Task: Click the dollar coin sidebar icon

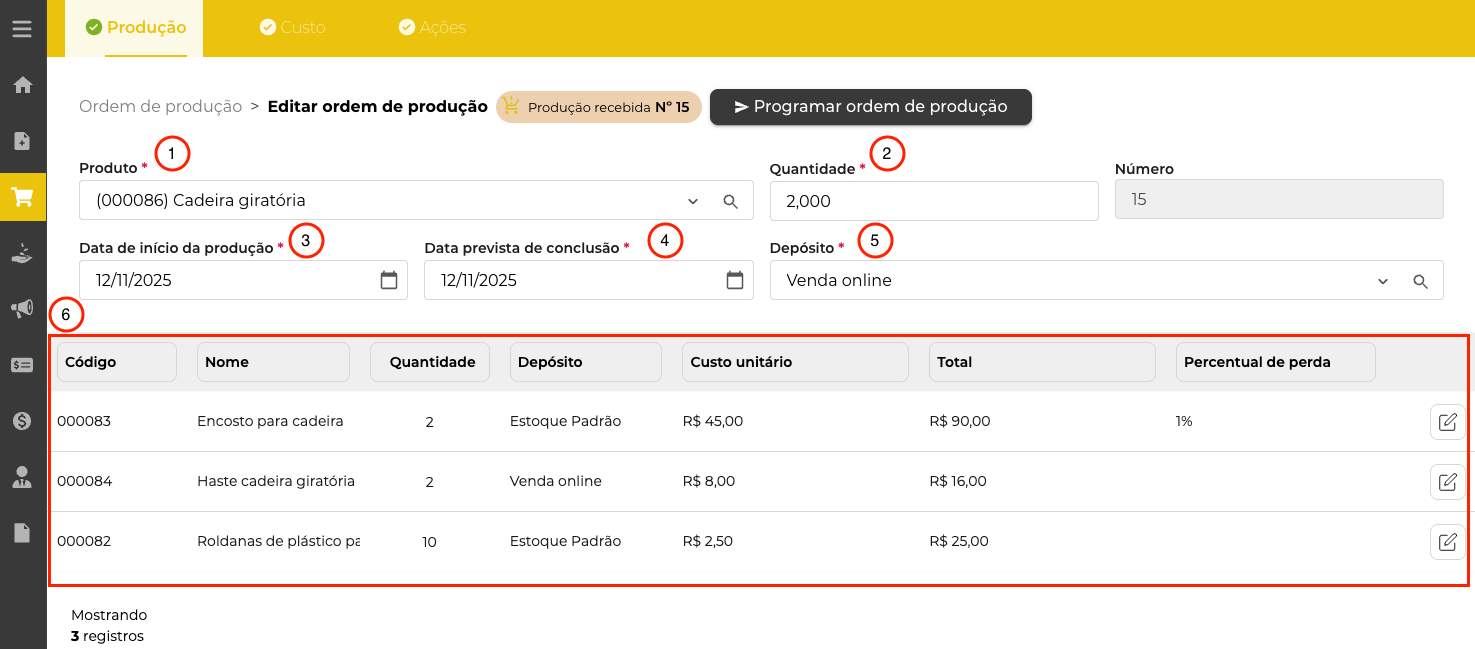Action: point(22,421)
